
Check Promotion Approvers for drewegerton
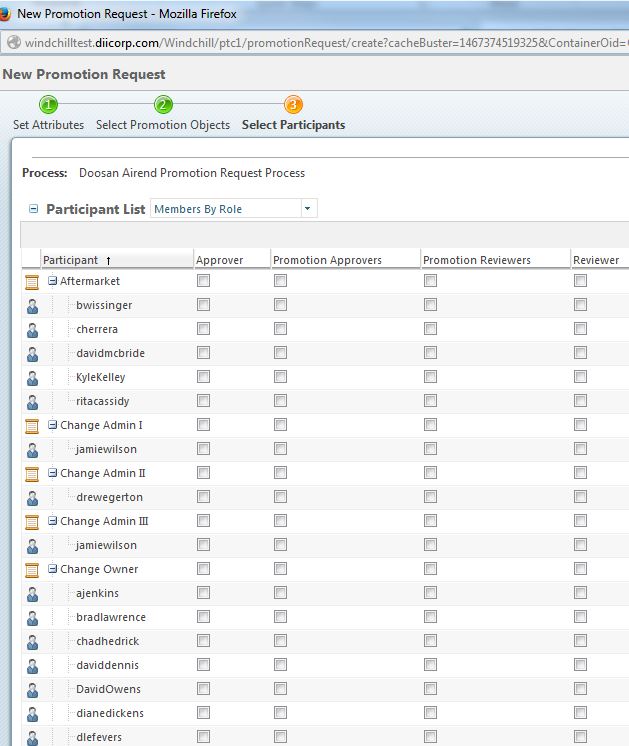tap(280, 497)
